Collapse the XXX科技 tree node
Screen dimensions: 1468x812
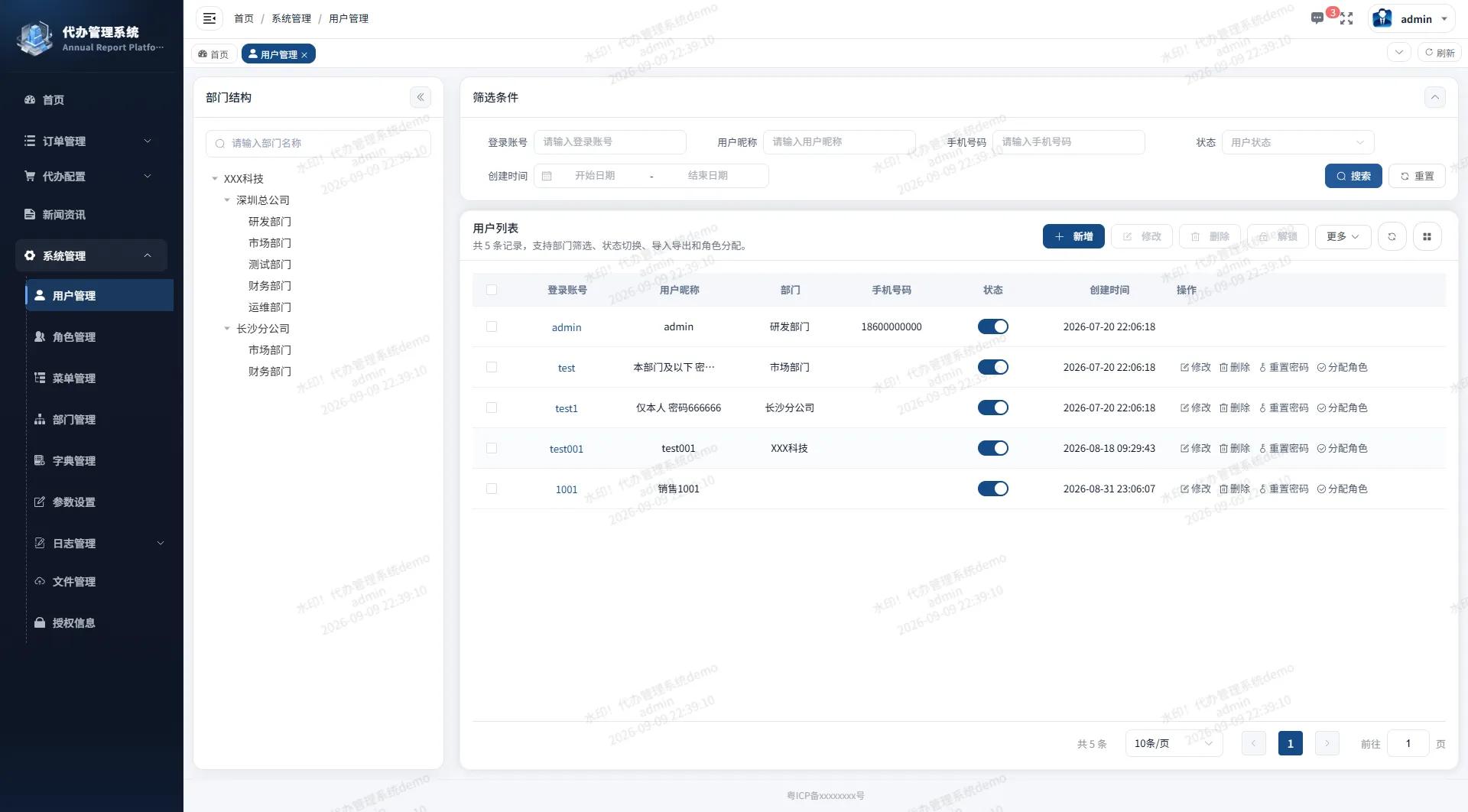(x=215, y=179)
